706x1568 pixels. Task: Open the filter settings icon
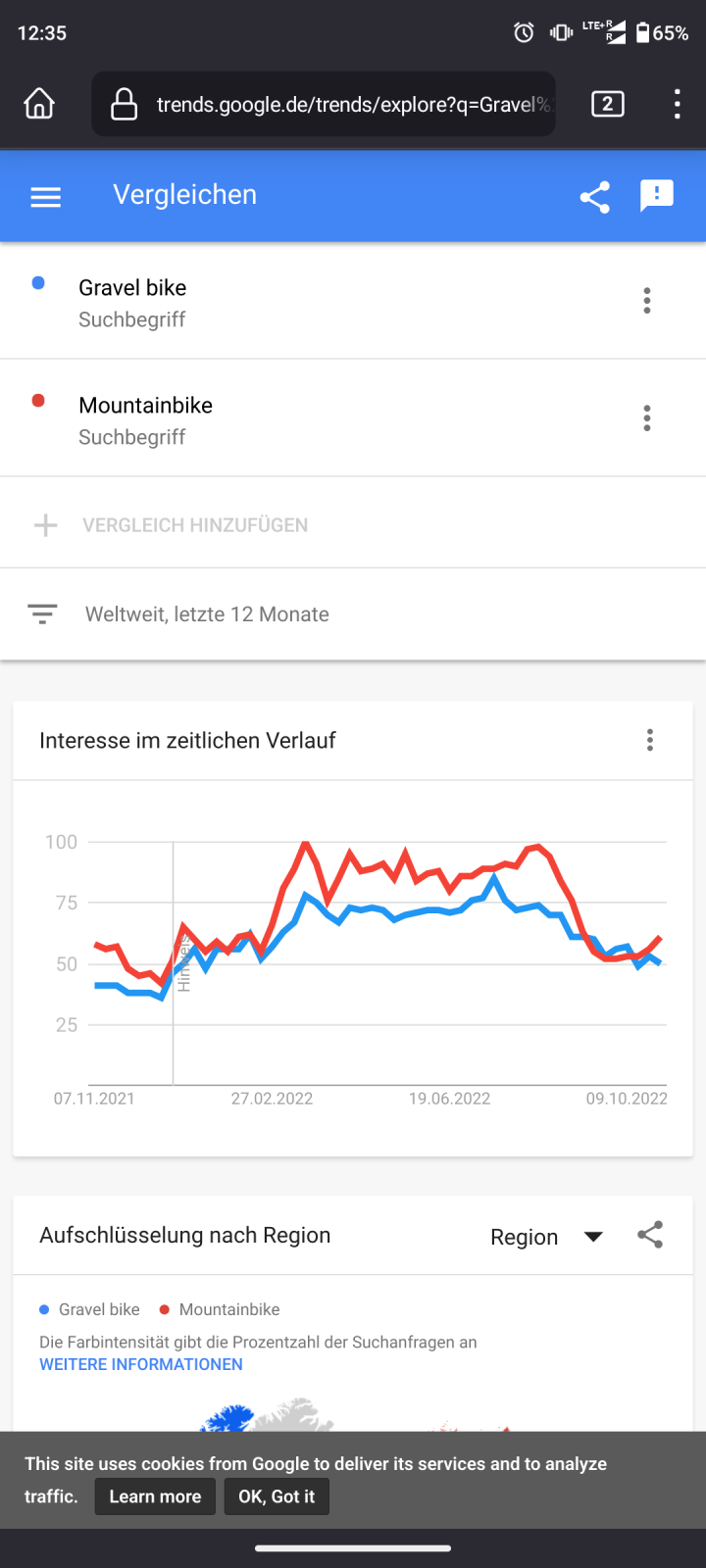[42, 614]
